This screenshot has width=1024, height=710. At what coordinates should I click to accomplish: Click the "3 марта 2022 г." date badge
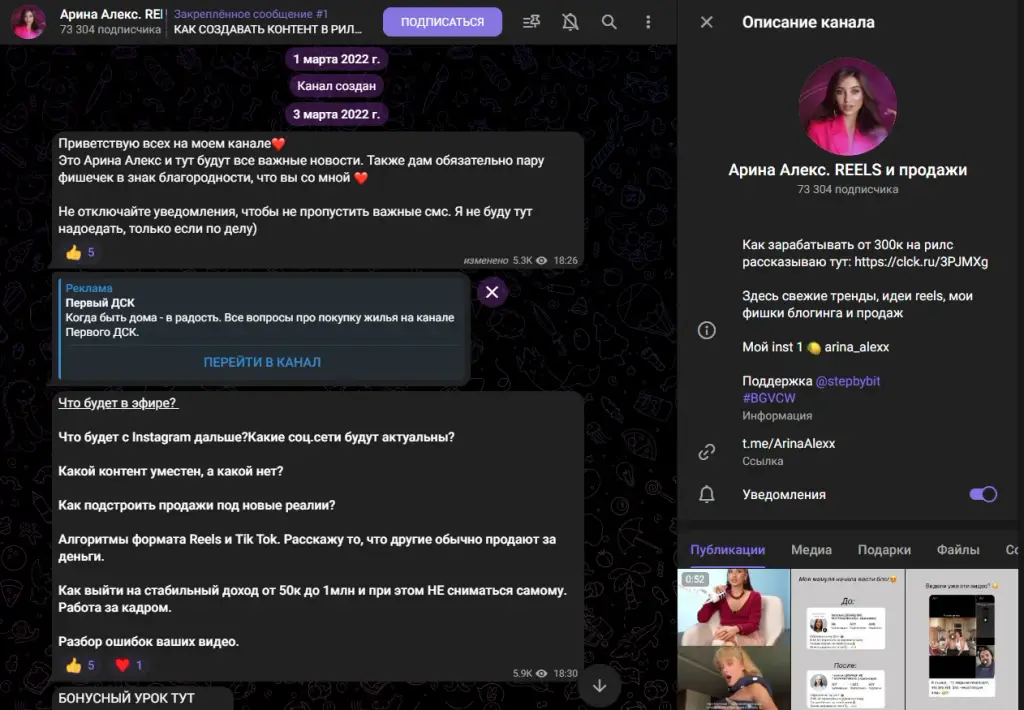[336, 114]
